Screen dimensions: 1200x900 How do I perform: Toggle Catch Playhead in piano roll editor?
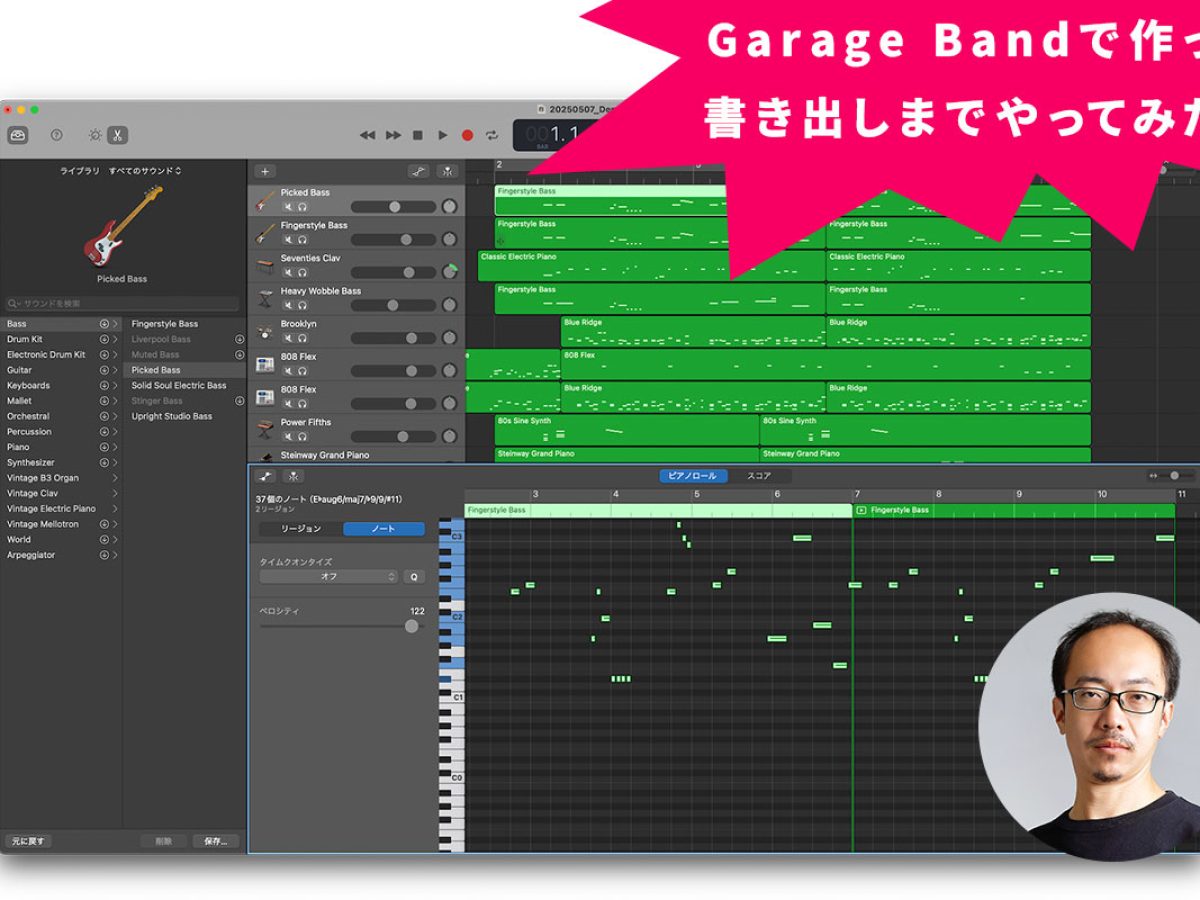(x=293, y=476)
